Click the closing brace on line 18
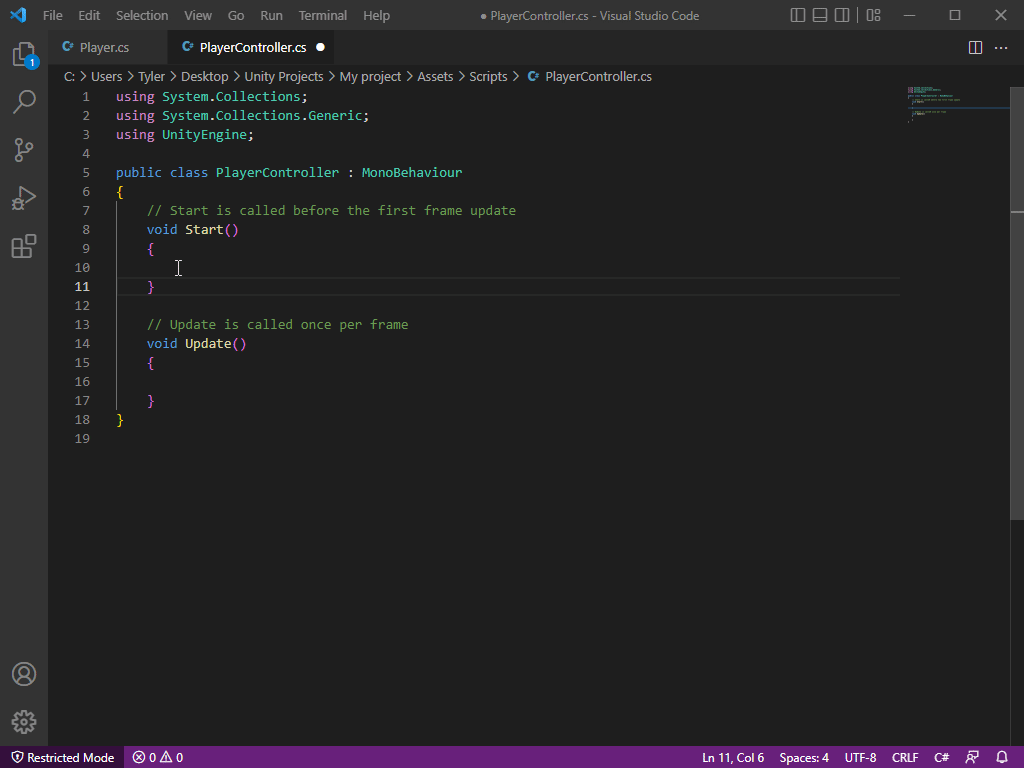This screenshot has height=768, width=1024. pyautogui.click(x=120, y=420)
